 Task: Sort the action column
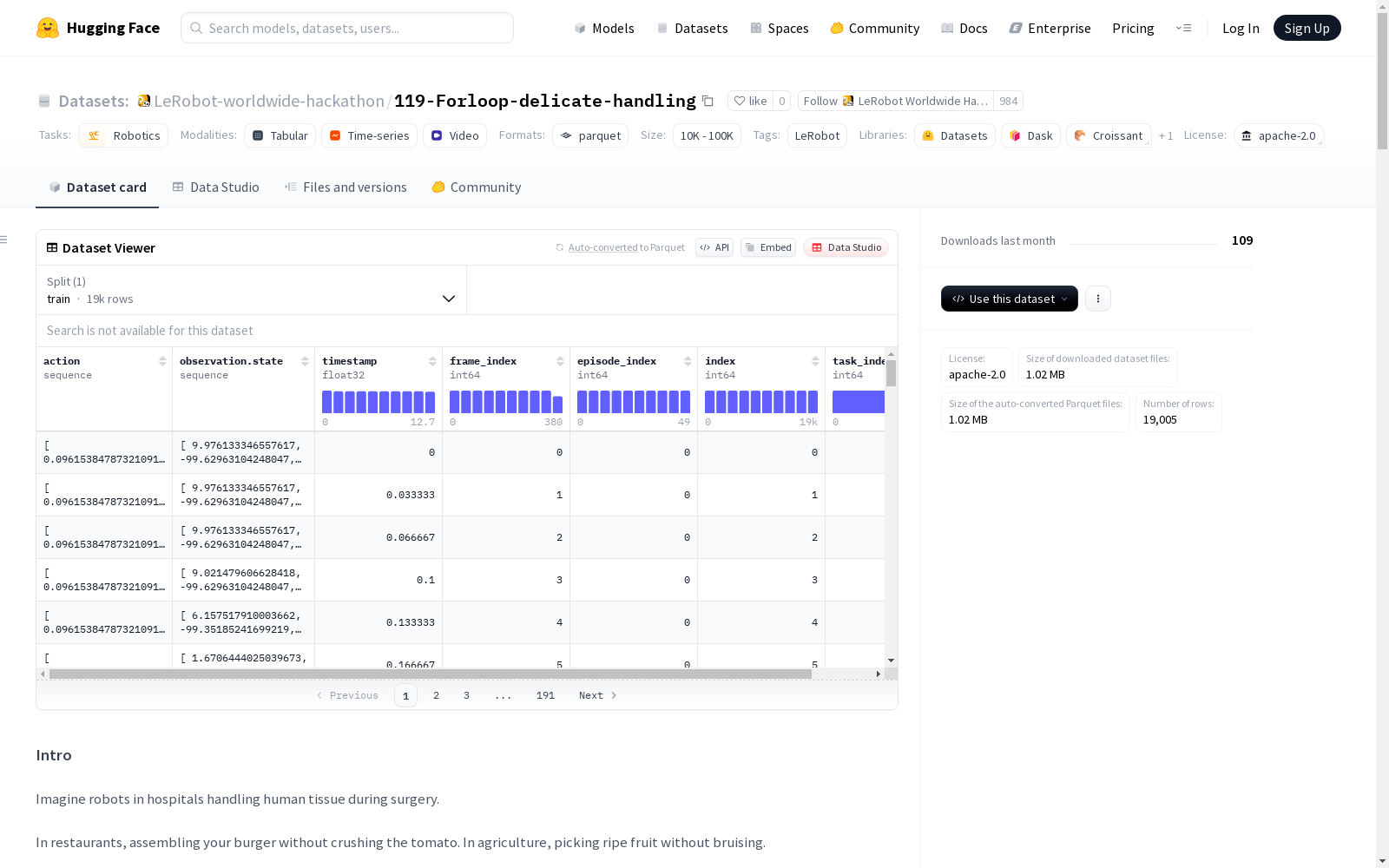click(x=162, y=361)
